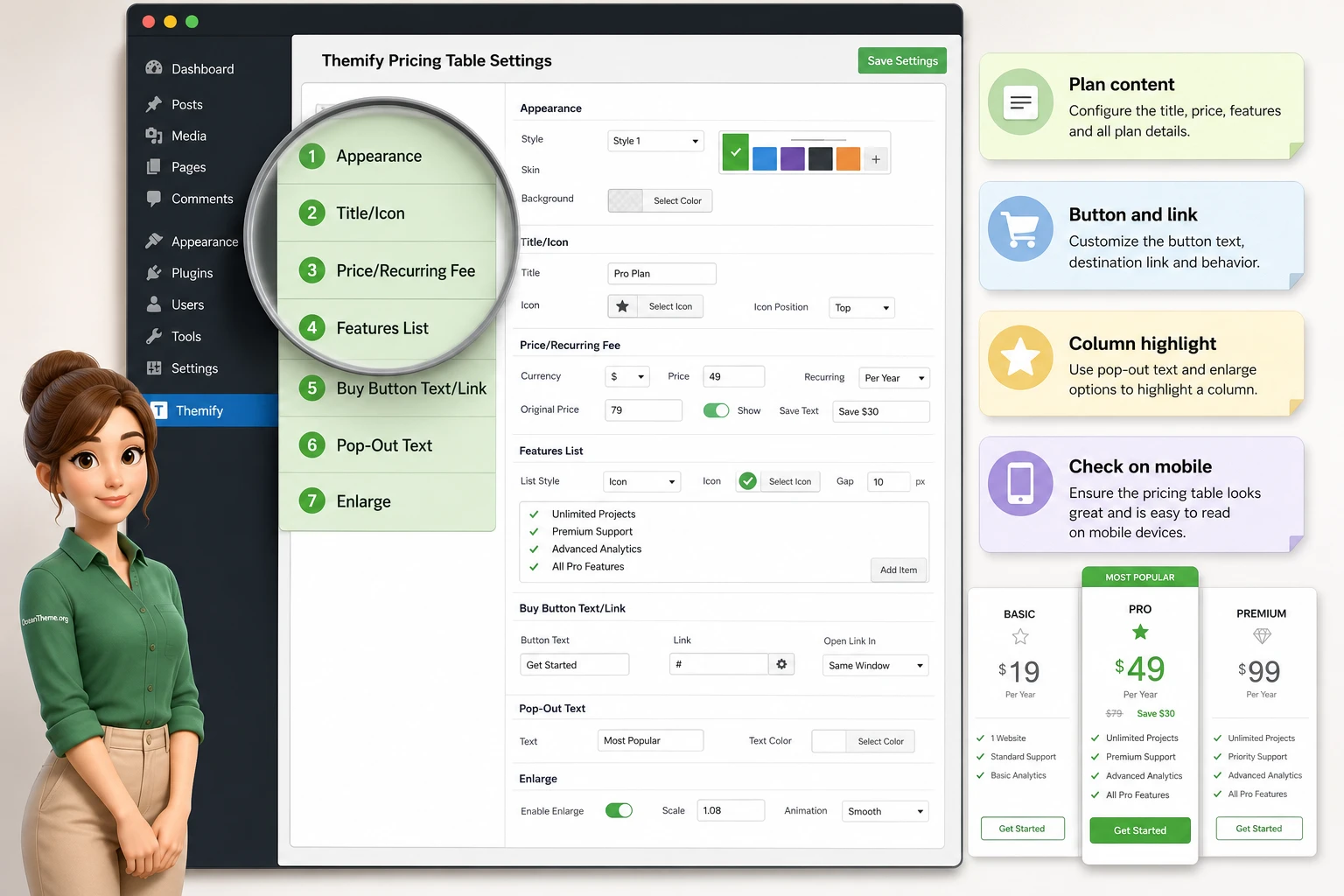Open the Media library icon

[154, 136]
